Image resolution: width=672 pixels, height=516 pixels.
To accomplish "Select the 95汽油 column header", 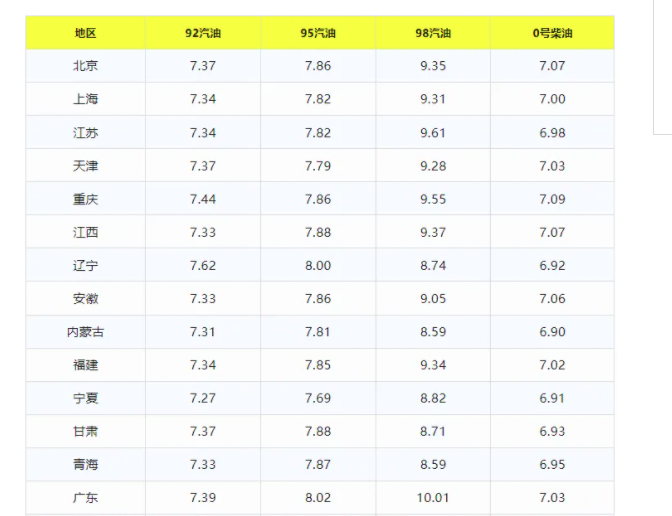I will [x=318, y=33].
